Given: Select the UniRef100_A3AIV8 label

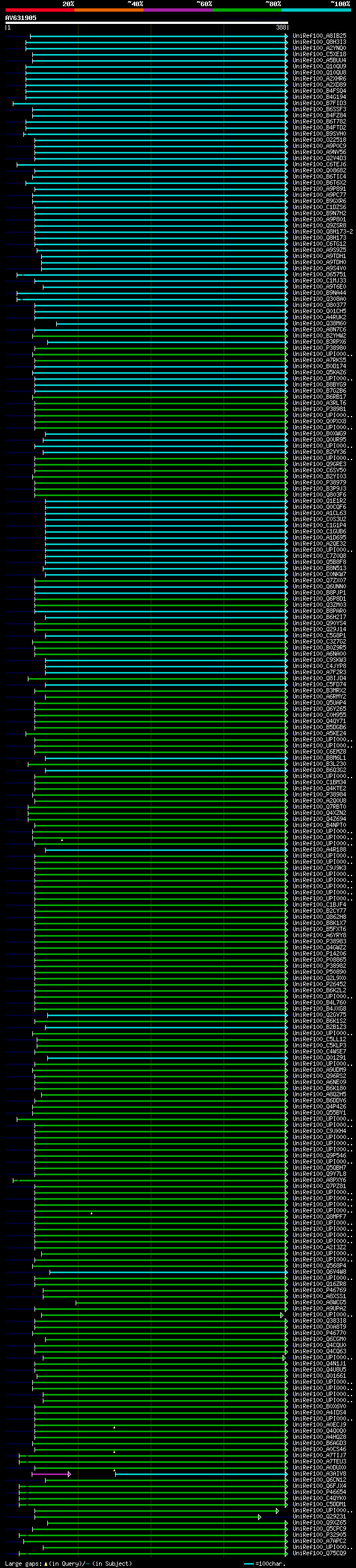Looking at the screenshot, I should point(319,1474).
